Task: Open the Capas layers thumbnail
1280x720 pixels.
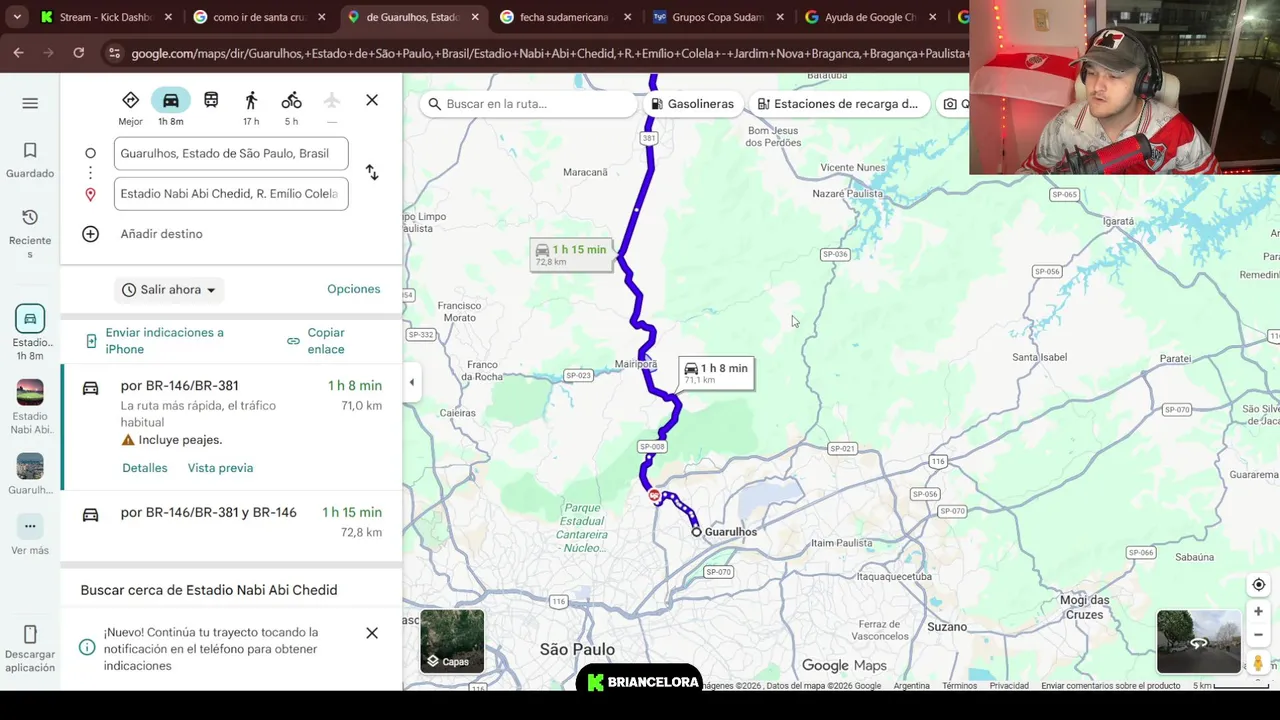Action: [x=452, y=641]
